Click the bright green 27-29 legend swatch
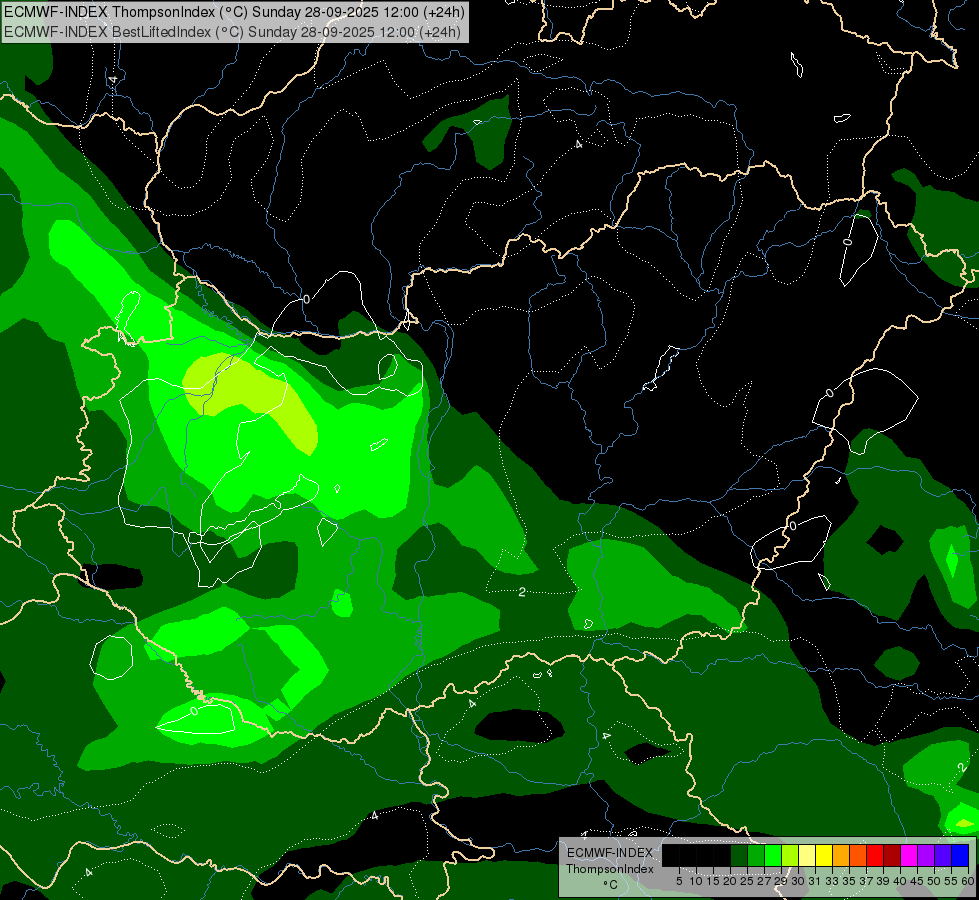 coord(773,855)
